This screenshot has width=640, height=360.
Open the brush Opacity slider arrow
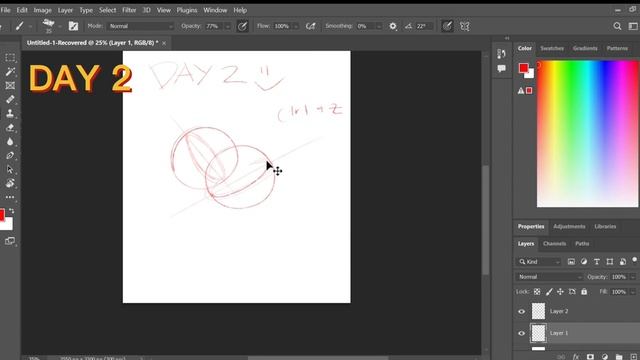click(x=228, y=26)
